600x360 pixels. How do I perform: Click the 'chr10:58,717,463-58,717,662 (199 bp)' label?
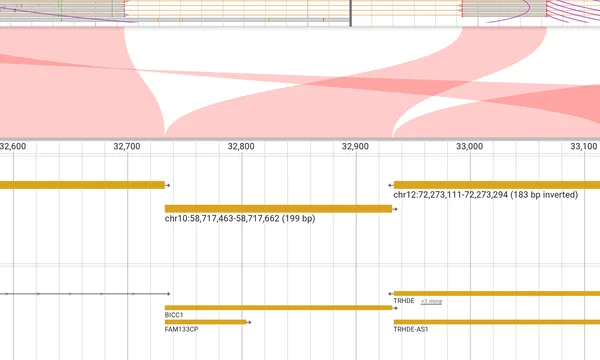[x=240, y=218]
